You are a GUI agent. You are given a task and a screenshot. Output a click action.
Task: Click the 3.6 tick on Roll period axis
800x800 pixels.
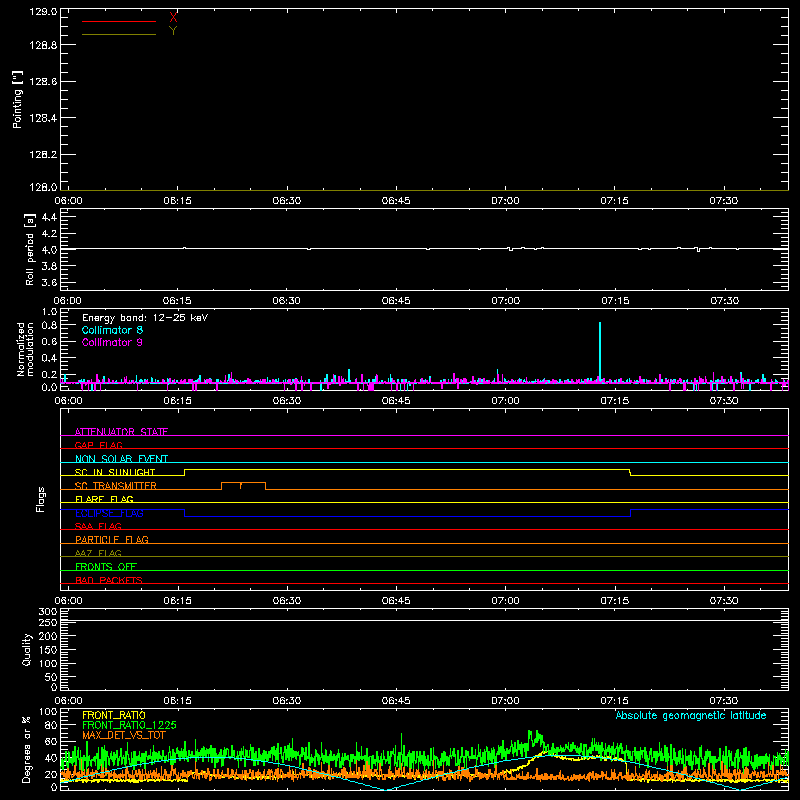49,282
